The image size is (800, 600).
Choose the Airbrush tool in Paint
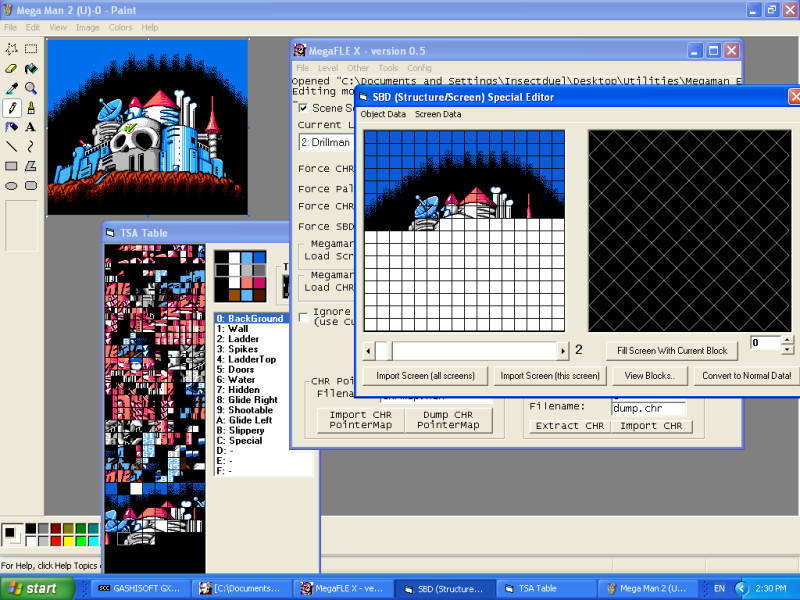(x=11, y=127)
